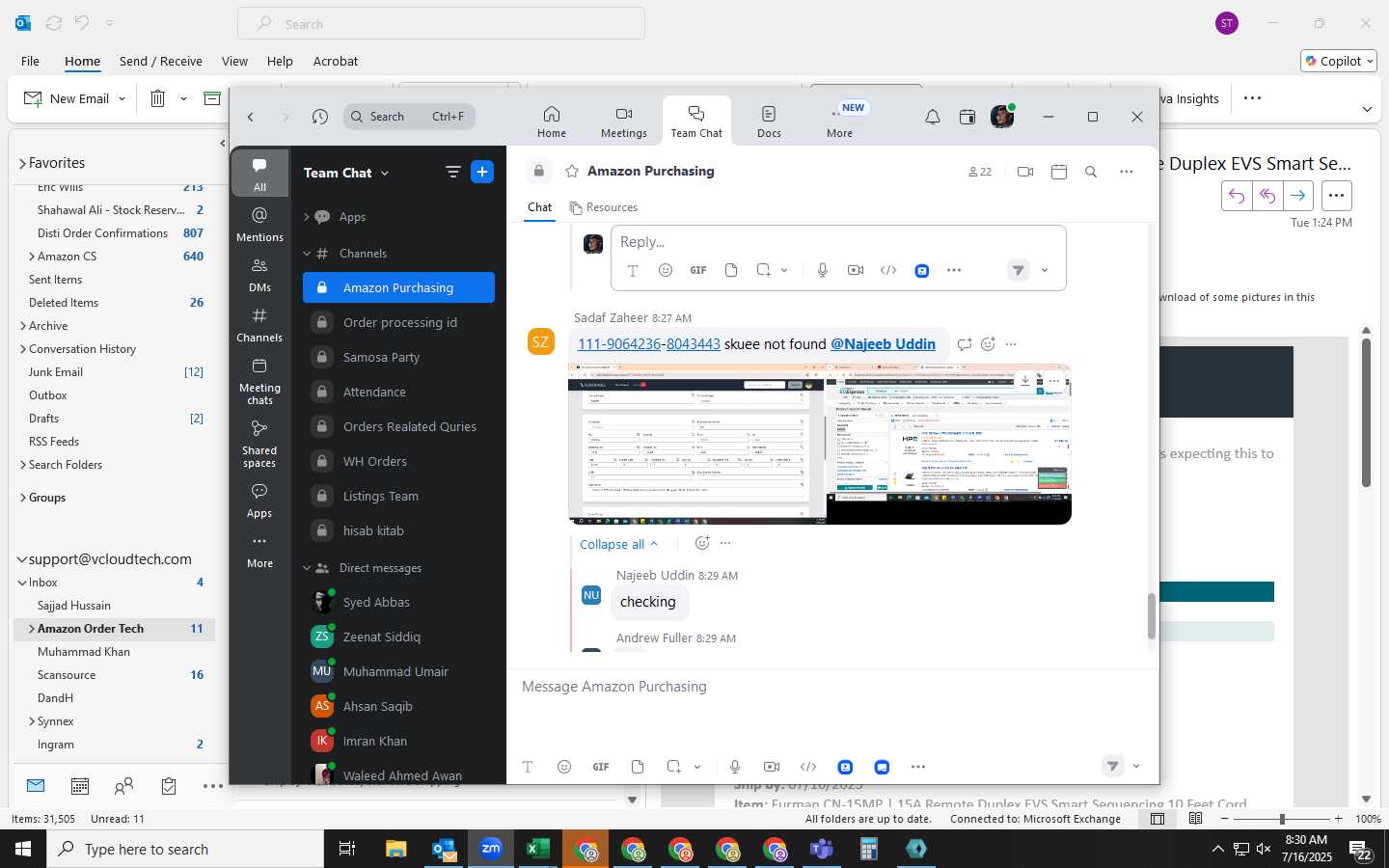
Task: Click the Zoom search box
Action: coord(409,117)
